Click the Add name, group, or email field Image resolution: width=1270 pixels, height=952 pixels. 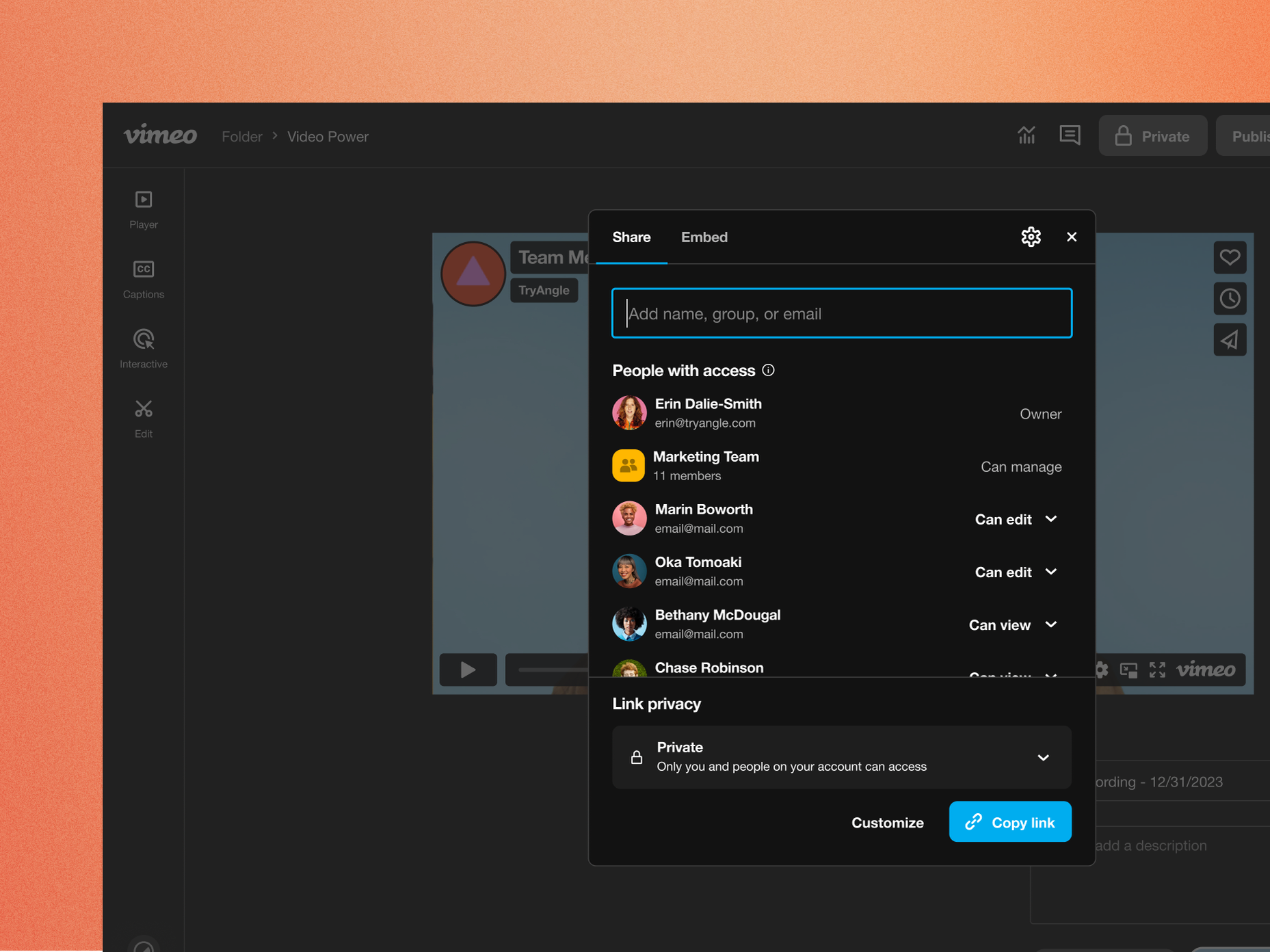(x=842, y=313)
